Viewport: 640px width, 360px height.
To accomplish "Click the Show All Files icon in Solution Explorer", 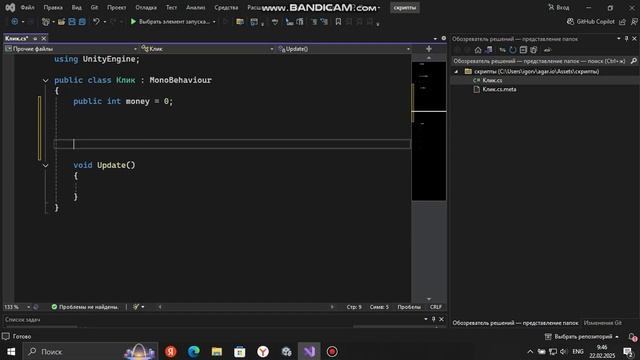I will coord(534,50).
